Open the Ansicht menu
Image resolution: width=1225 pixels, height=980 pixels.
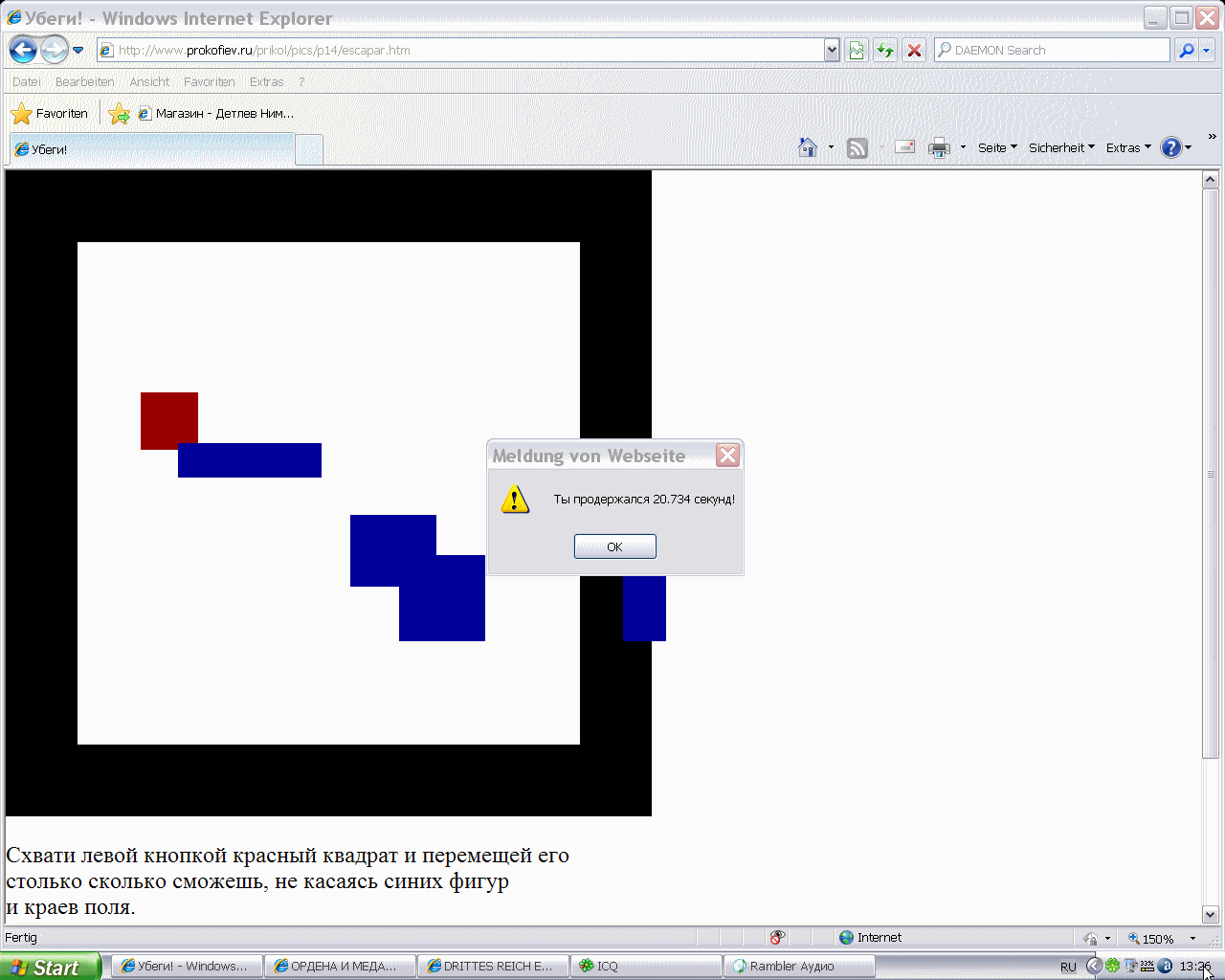149,82
